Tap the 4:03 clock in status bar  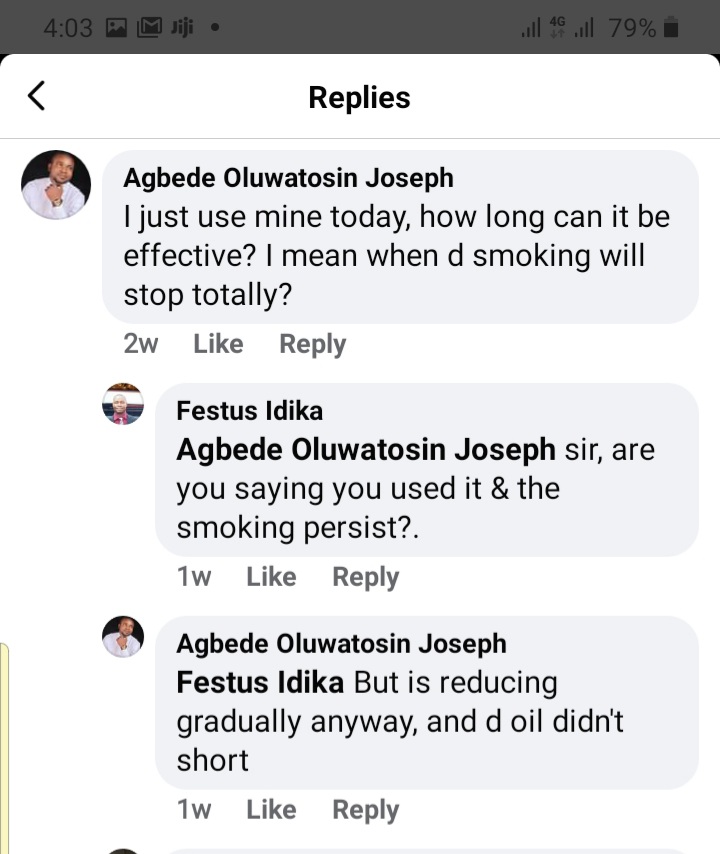coord(66,28)
